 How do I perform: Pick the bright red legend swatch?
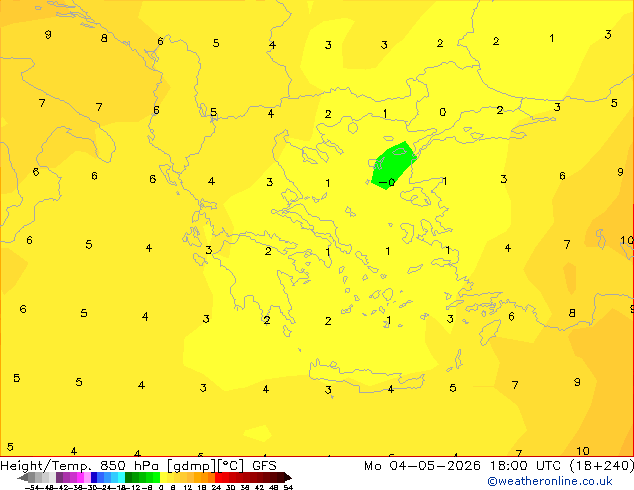tap(218, 477)
